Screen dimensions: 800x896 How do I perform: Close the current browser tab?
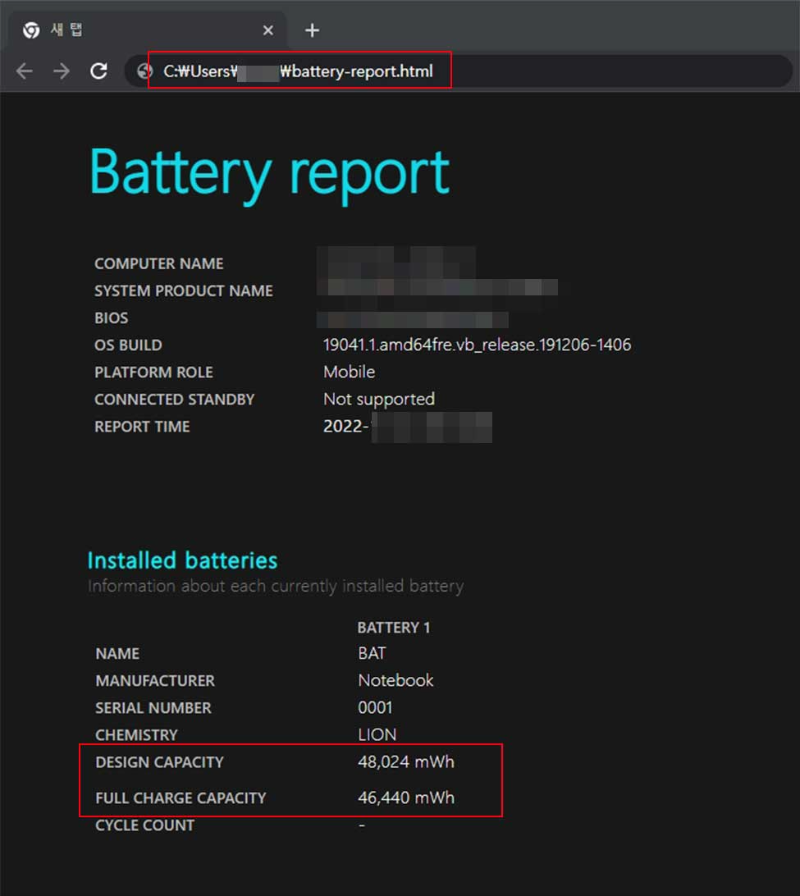click(x=267, y=30)
